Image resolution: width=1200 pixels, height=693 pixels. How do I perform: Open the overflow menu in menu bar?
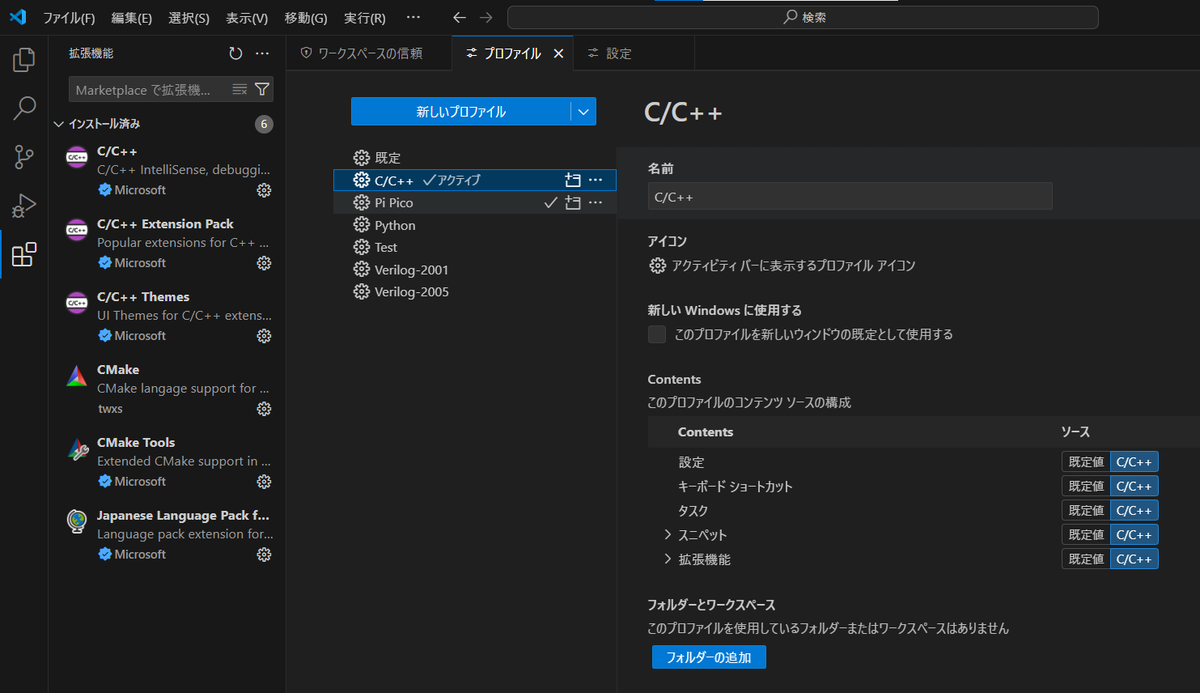click(x=413, y=17)
